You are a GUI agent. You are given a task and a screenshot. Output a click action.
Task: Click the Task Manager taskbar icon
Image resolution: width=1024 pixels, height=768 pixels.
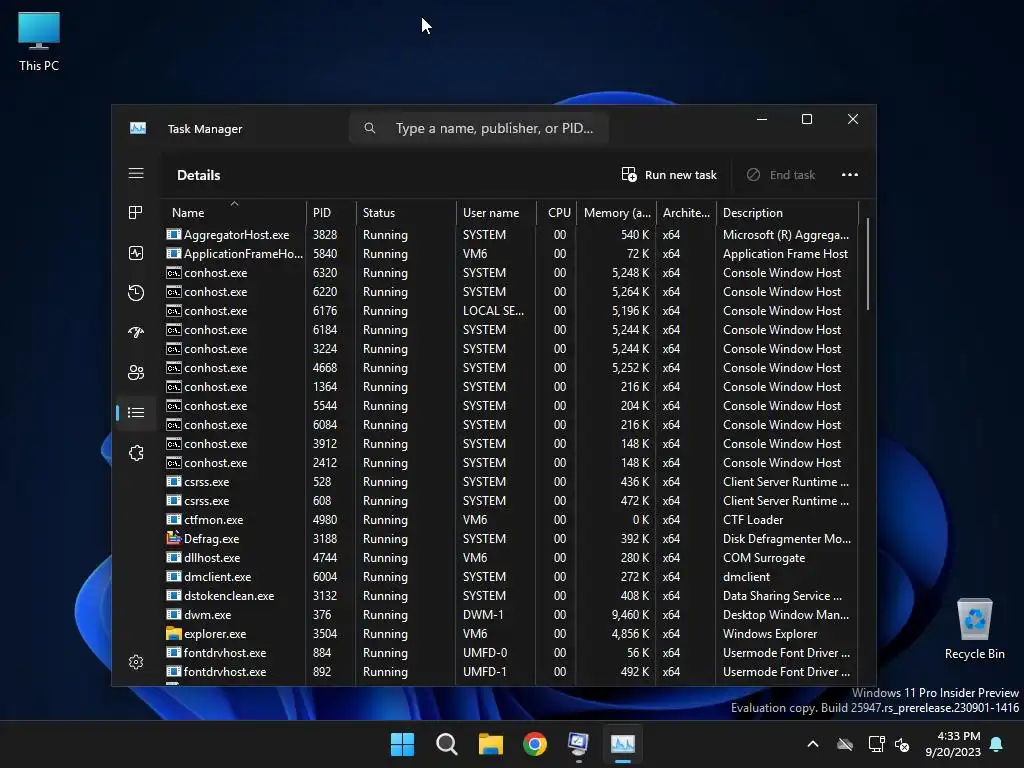click(x=622, y=744)
